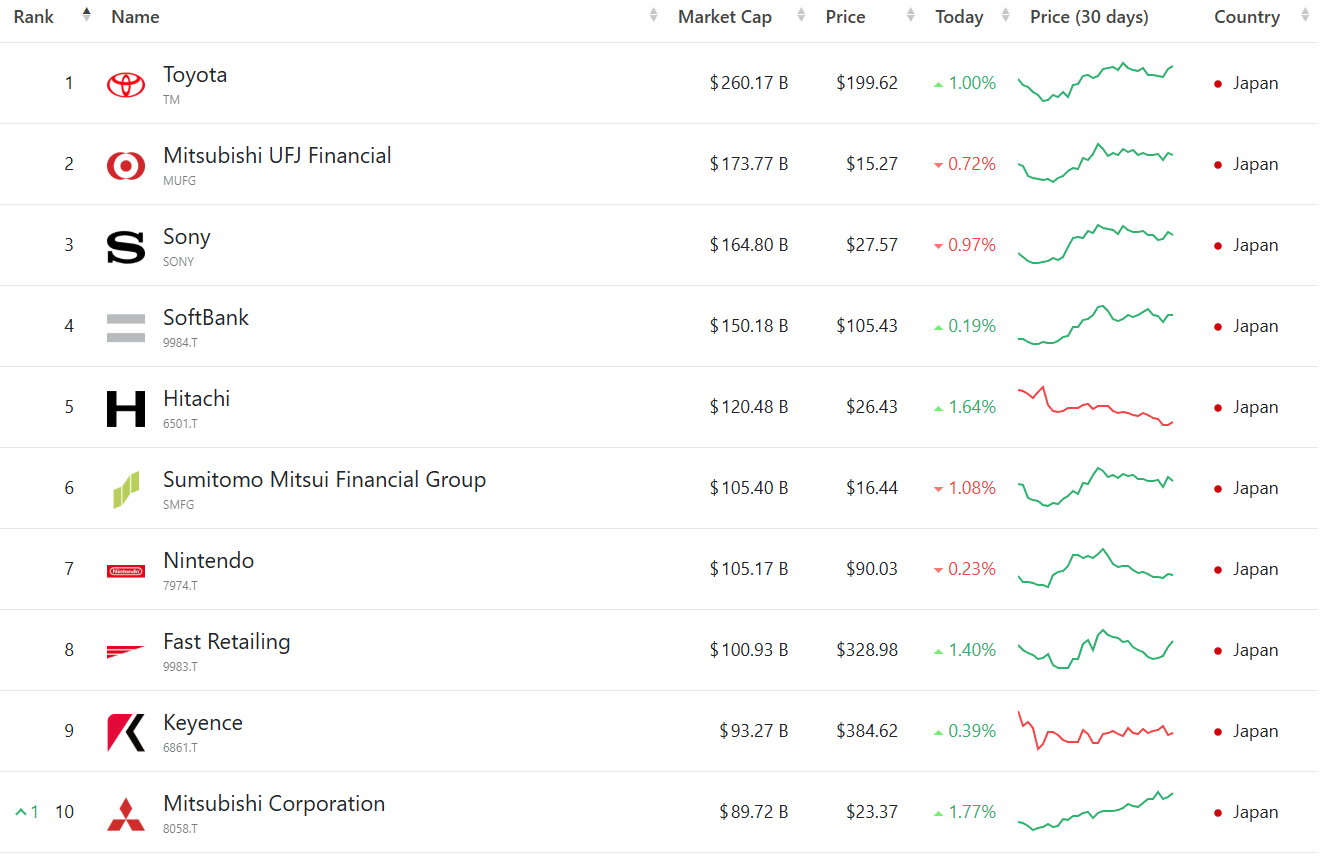The height and width of the screenshot is (856, 1328).
Task: Click the SoftBank logo icon
Action: pyautogui.click(x=126, y=327)
